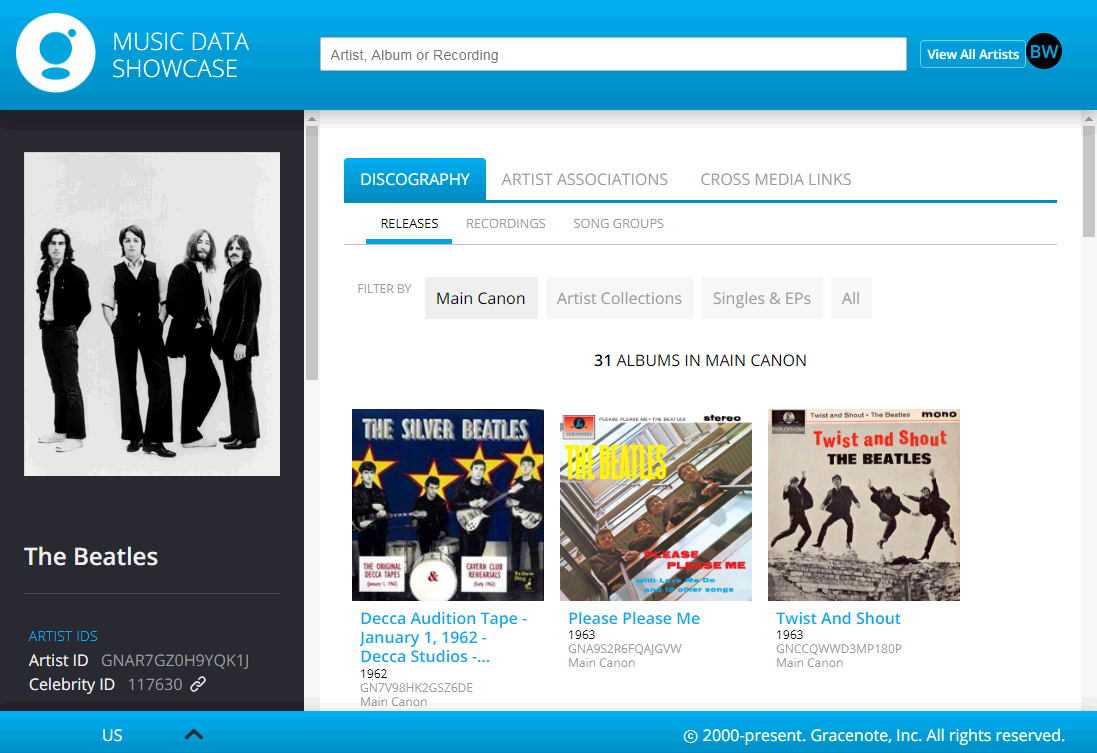Switch to Artist Associations tab
The image size is (1097, 753).
(x=584, y=180)
